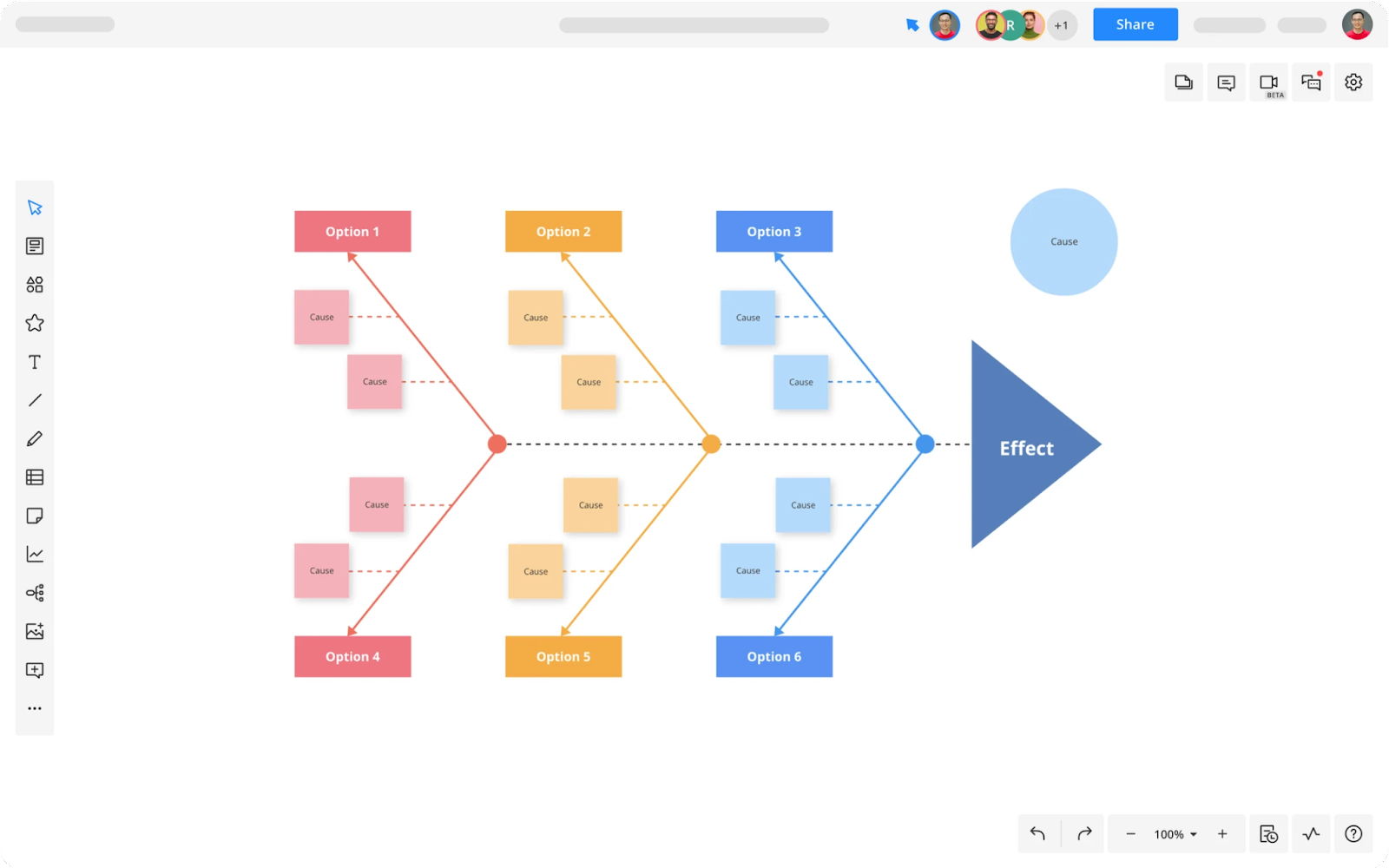Image resolution: width=1389 pixels, height=868 pixels.
Task: Select the Option 5 box
Action: (563, 657)
